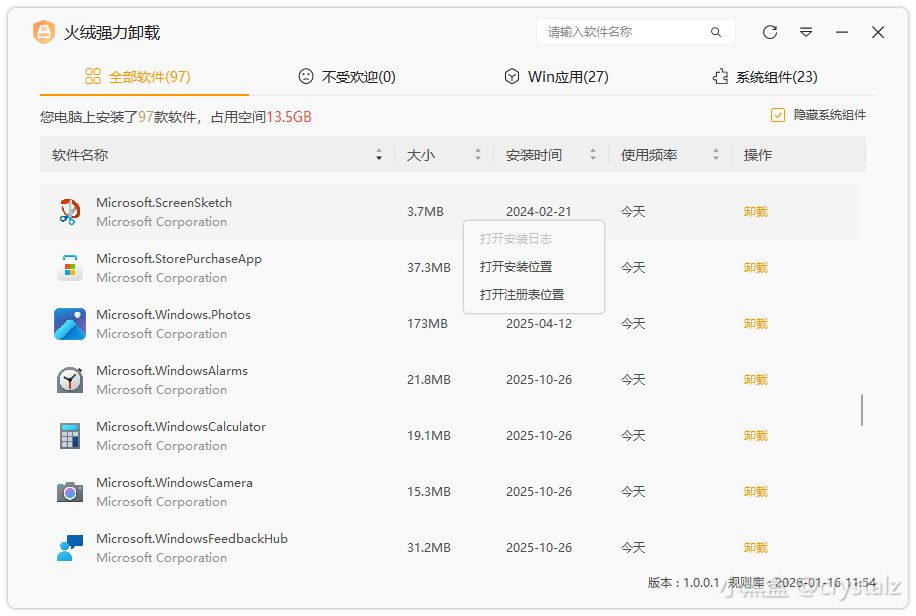Image resolution: width=916 pixels, height=616 pixels.
Task: Uninstall Microsoft.WindowsAlarms via 卸载
Action: 755,380
